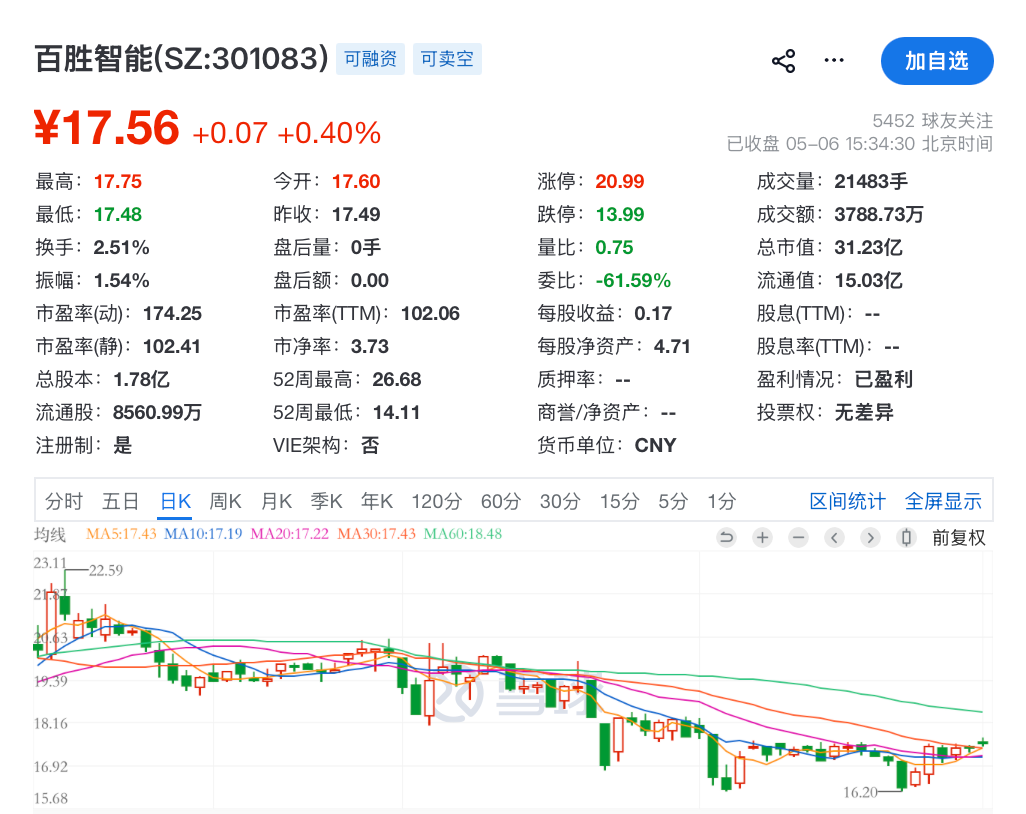Click the 最低 value 17.48
This screenshot has width=1026, height=814.
tap(118, 215)
